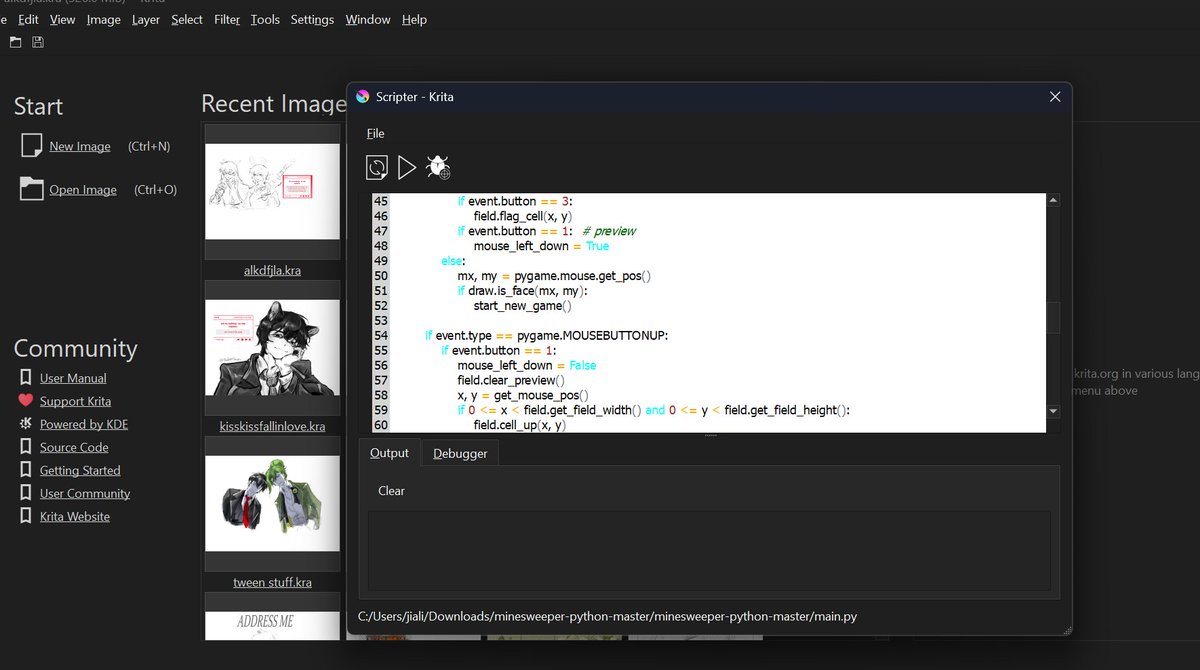Image resolution: width=1200 pixels, height=670 pixels.
Task: Click the Open Image folder icon
Action: pos(32,189)
